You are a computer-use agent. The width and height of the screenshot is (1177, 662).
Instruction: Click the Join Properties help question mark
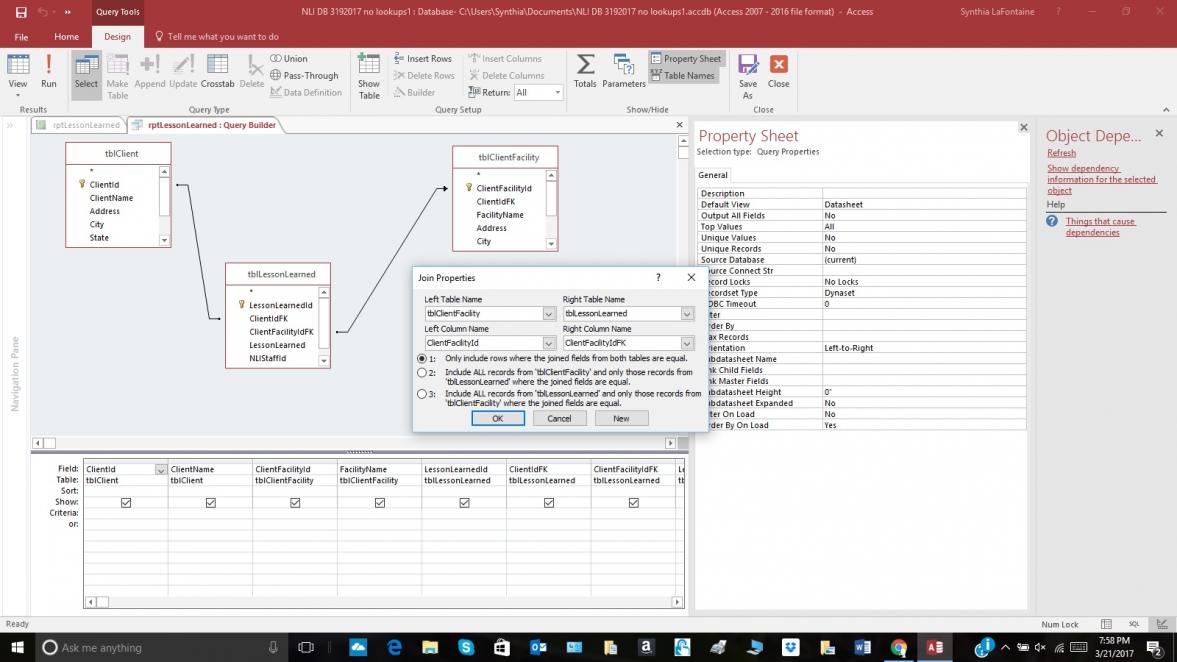[x=658, y=278]
